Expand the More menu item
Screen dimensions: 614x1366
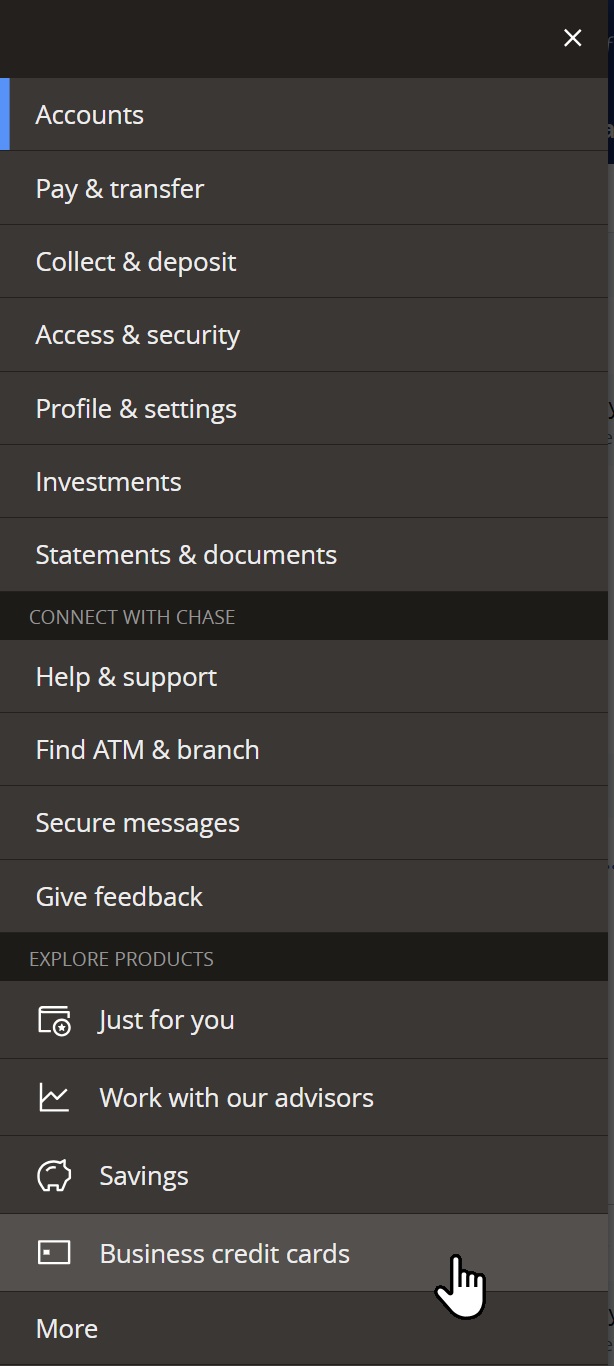(67, 1329)
